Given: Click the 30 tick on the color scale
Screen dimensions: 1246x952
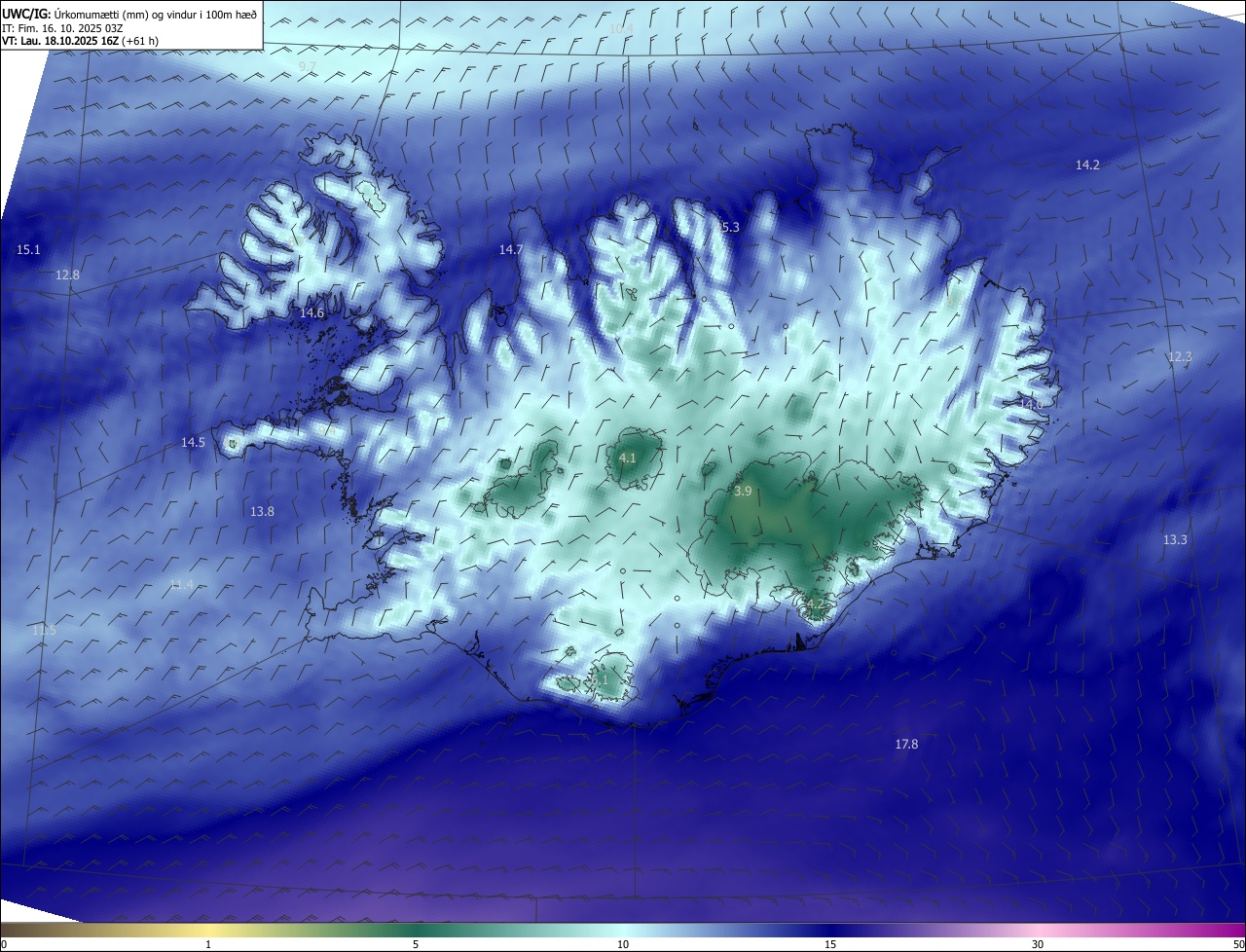Looking at the screenshot, I should point(1038,944).
